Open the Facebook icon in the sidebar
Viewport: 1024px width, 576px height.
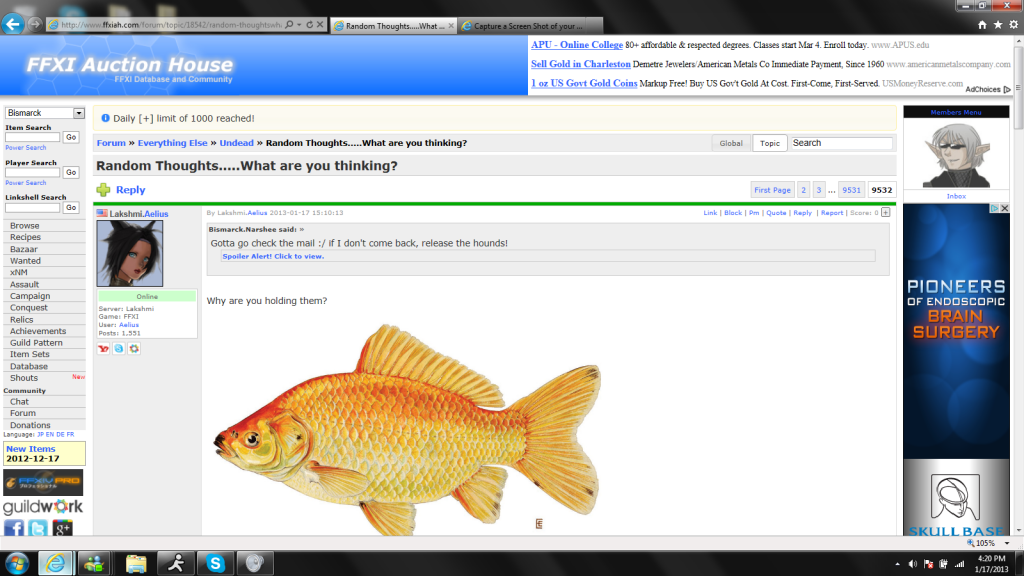click(x=14, y=527)
